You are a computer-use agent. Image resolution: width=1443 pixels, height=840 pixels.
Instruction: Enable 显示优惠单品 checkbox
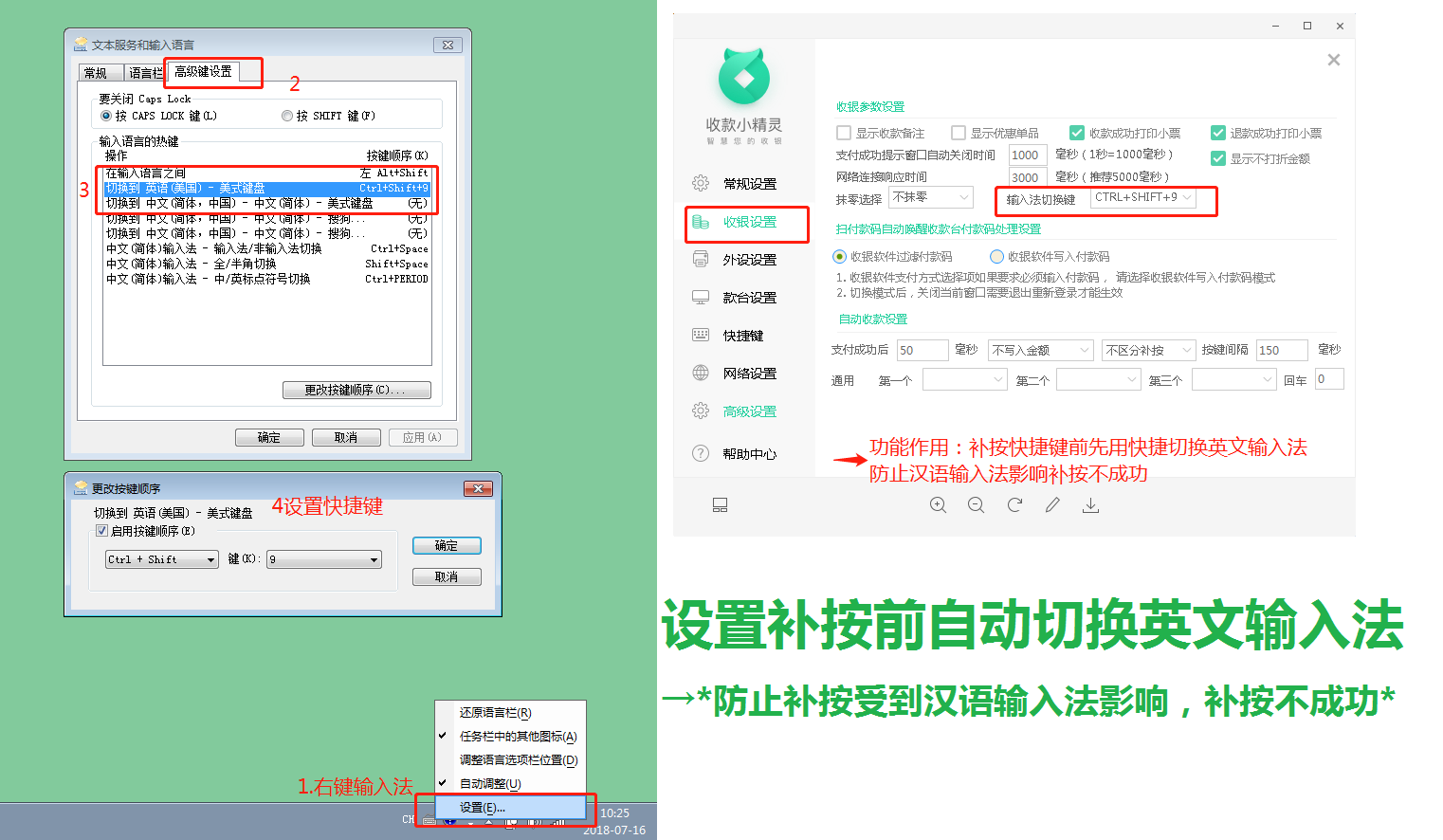click(x=959, y=133)
